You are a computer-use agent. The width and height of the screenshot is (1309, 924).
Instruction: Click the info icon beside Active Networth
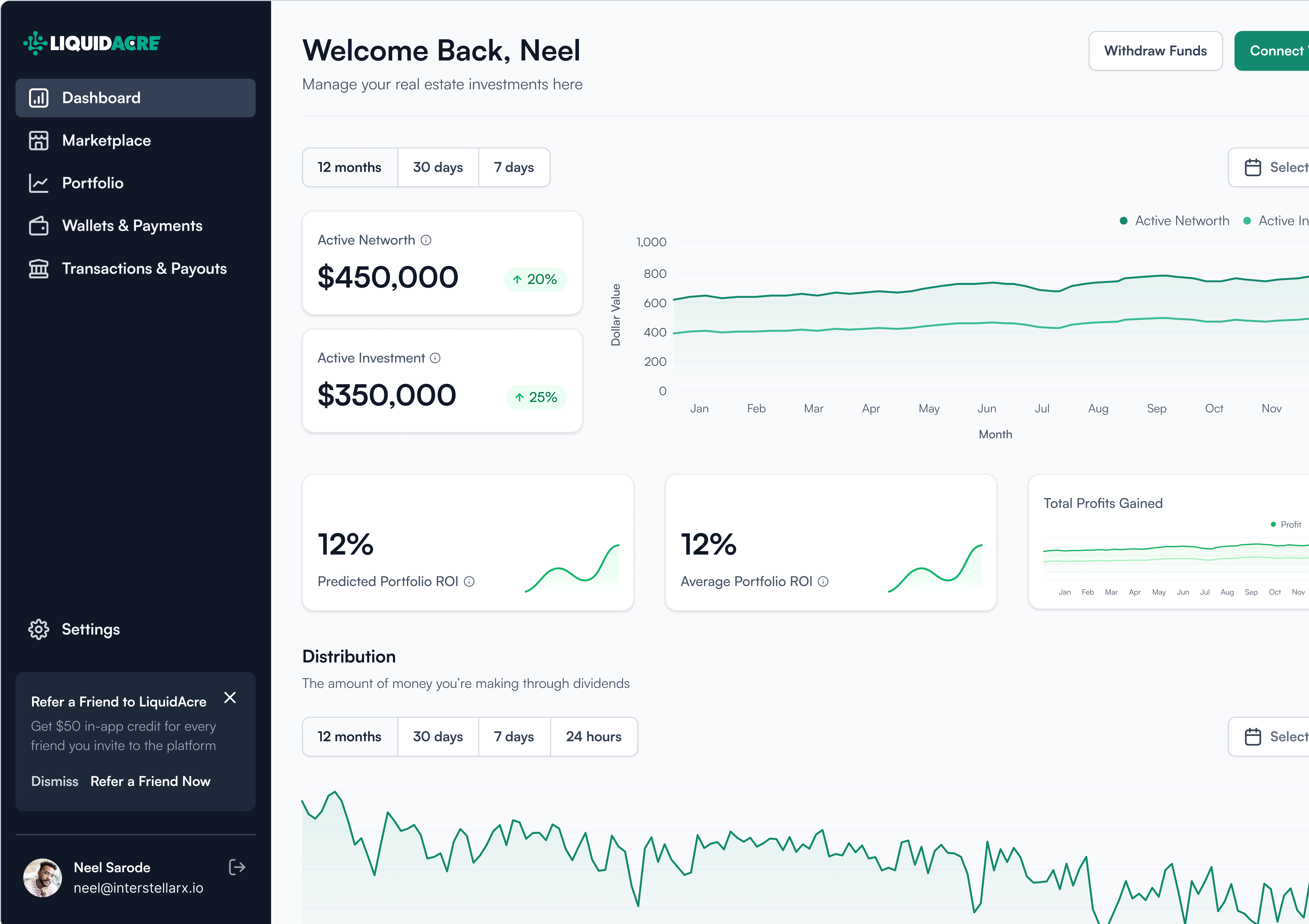[427, 240]
